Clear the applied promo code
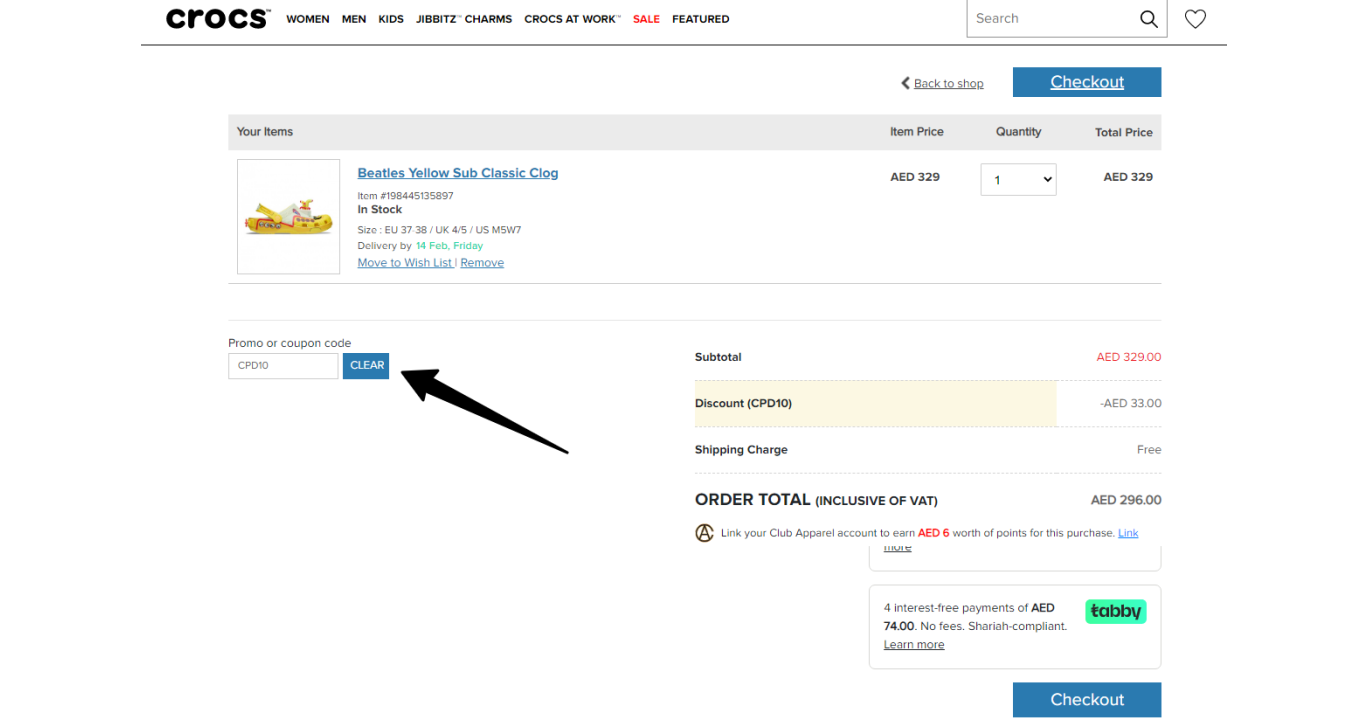This screenshot has height=720, width=1368. click(366, 366)
